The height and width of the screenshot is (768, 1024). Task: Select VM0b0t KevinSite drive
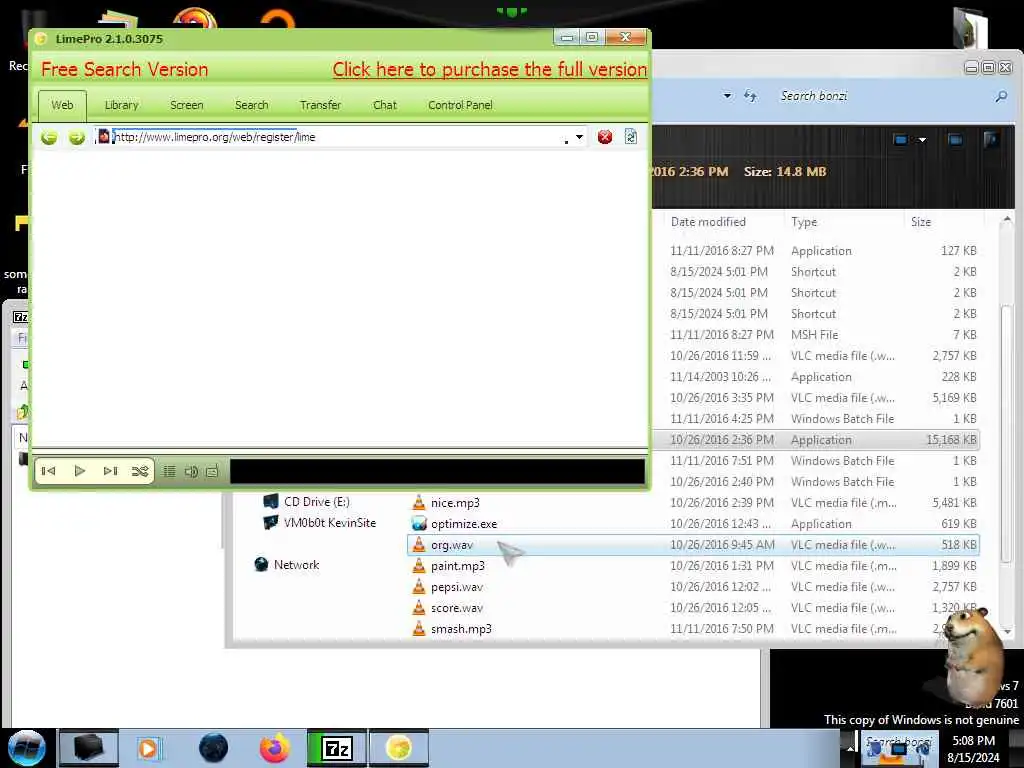(x=319, y=522)
